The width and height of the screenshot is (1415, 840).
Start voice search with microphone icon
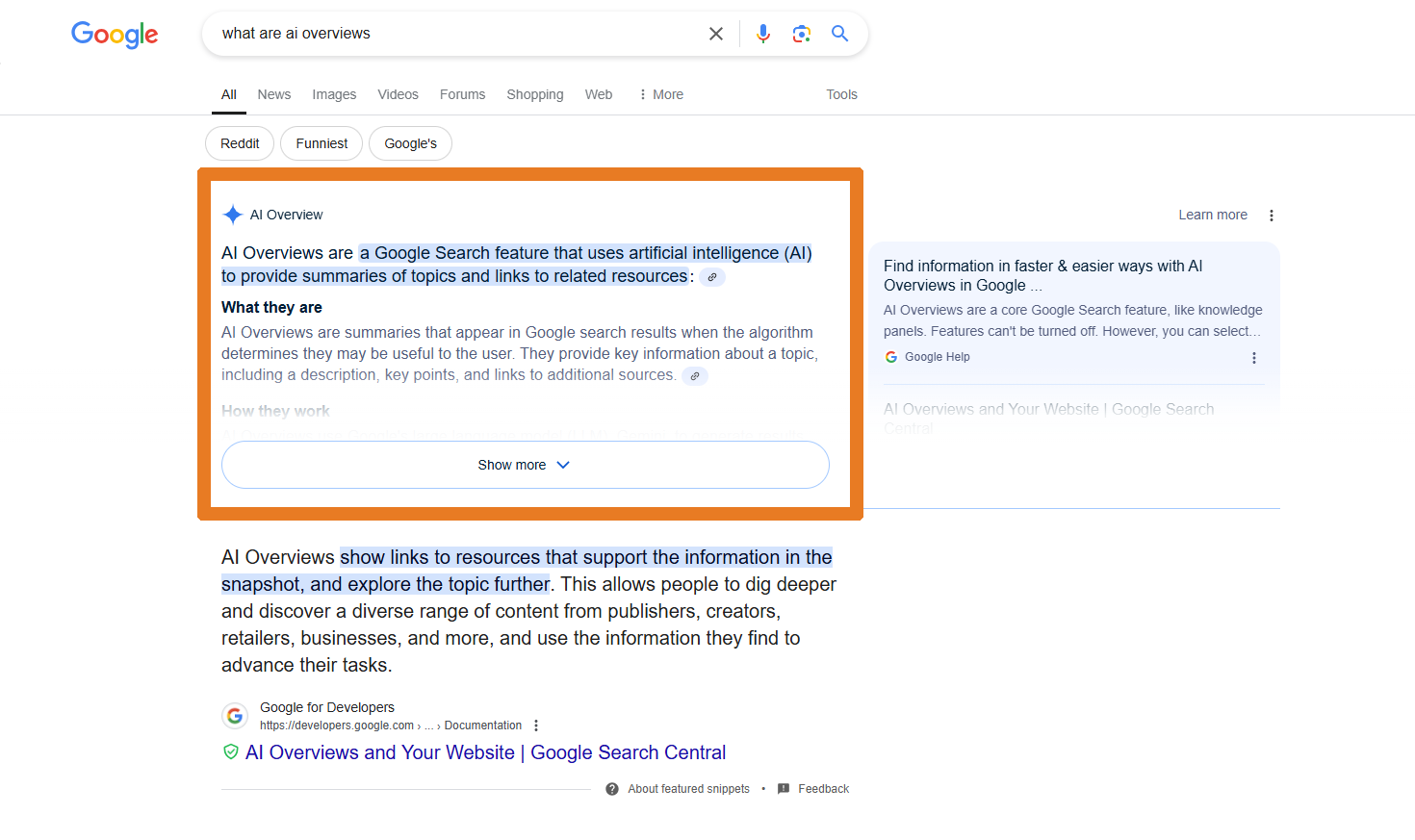click(x=763, y=34)
